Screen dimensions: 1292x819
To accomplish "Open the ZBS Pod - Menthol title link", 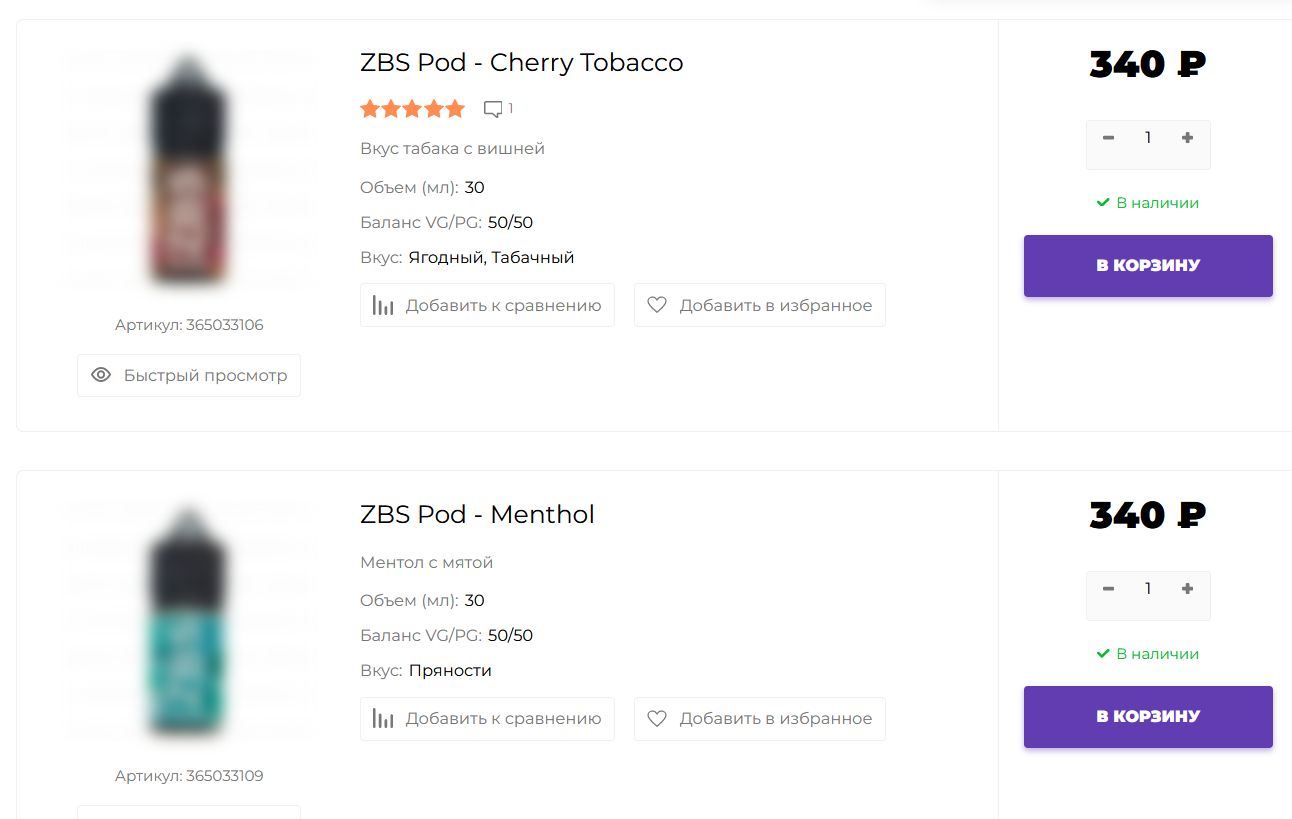I will 477,514.
